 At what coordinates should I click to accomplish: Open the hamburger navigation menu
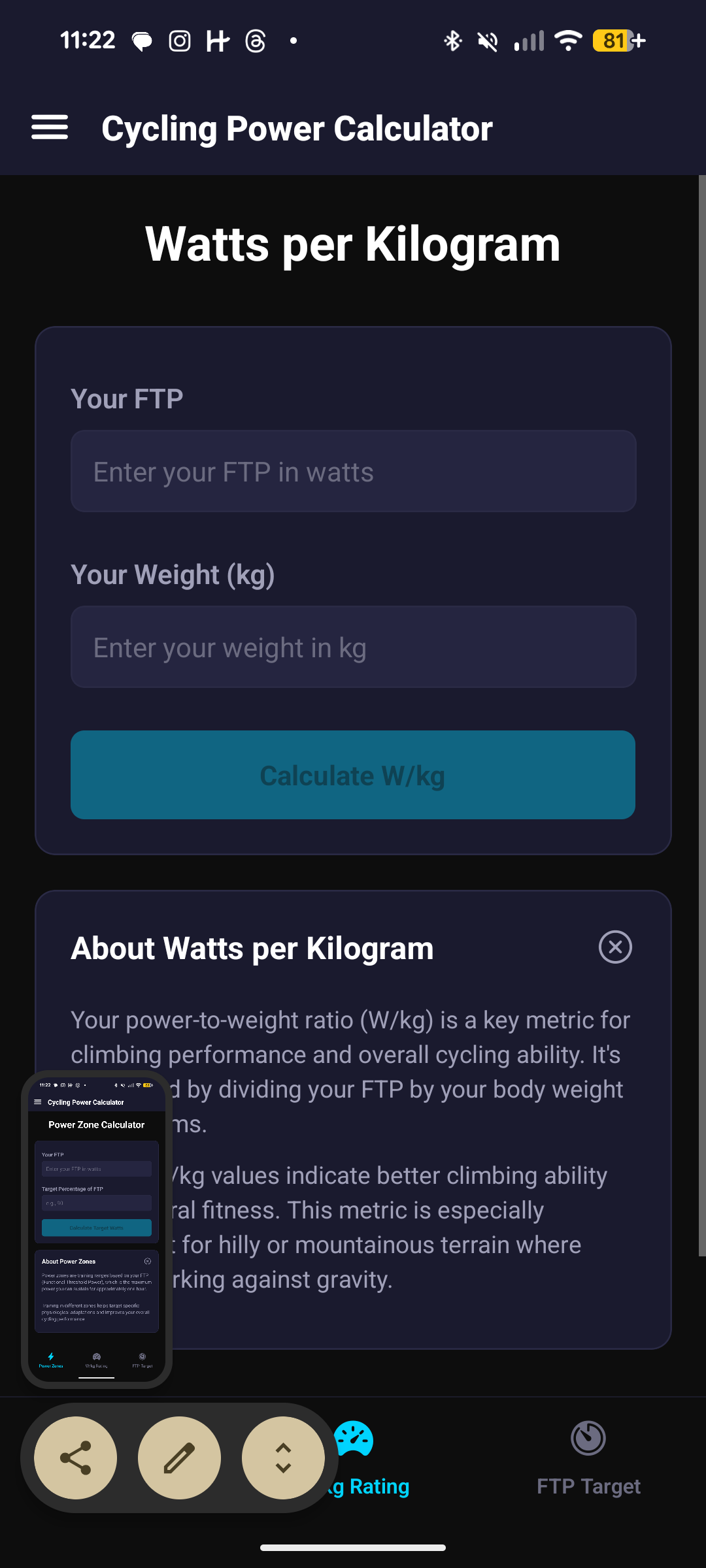[50, 127]
